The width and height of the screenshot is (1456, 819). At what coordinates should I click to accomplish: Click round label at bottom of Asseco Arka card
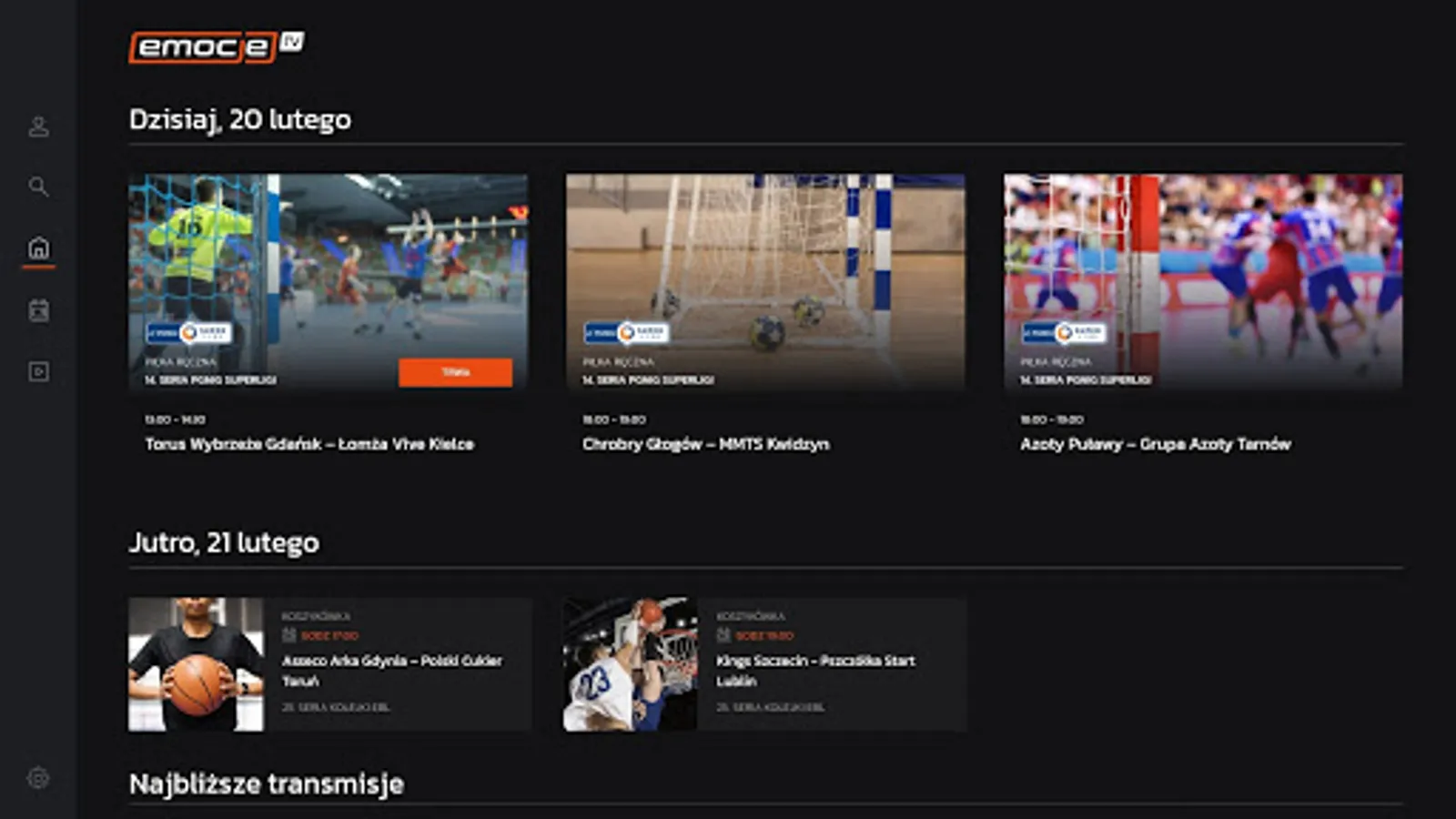[x=336, y=707]
